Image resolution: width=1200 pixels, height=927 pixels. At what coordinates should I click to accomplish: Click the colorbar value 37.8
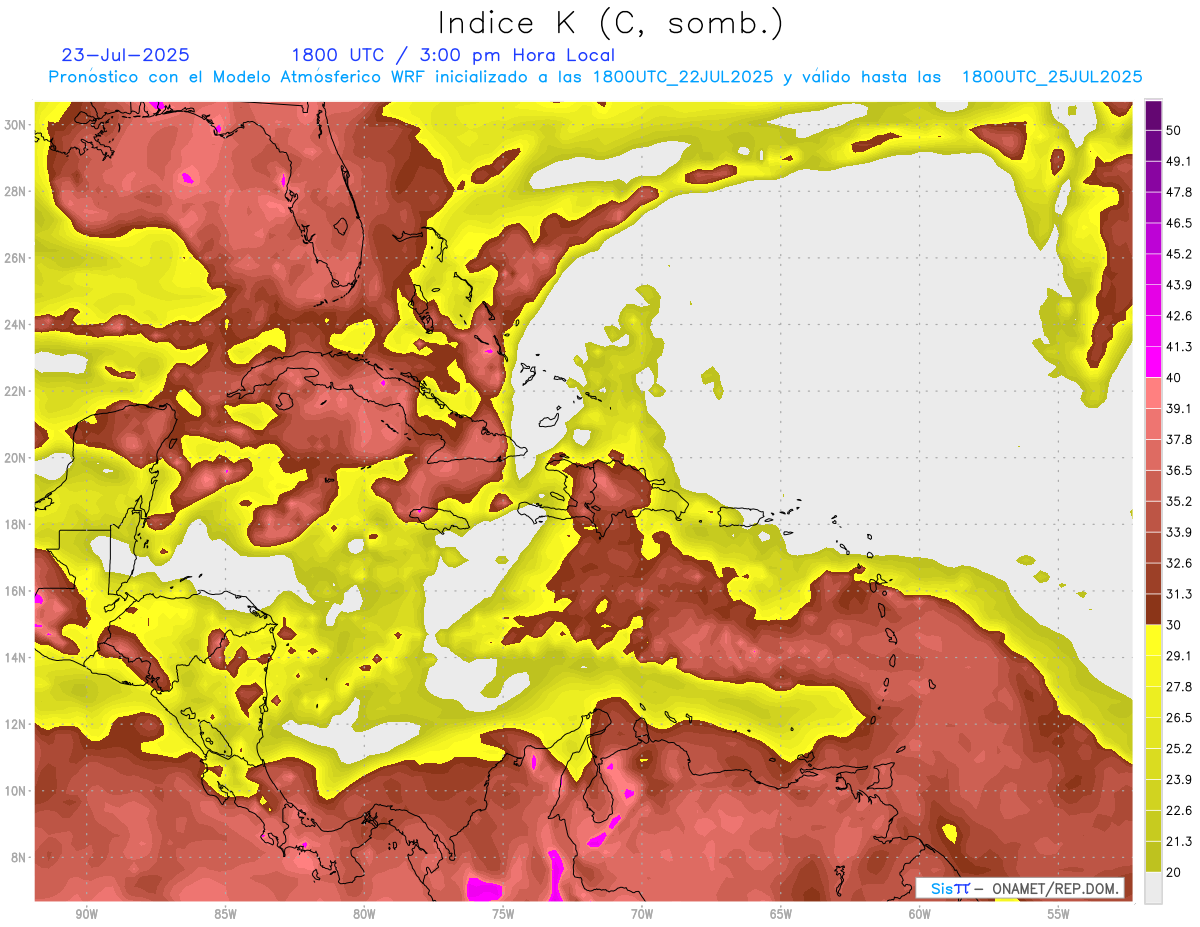point(1179,439)
